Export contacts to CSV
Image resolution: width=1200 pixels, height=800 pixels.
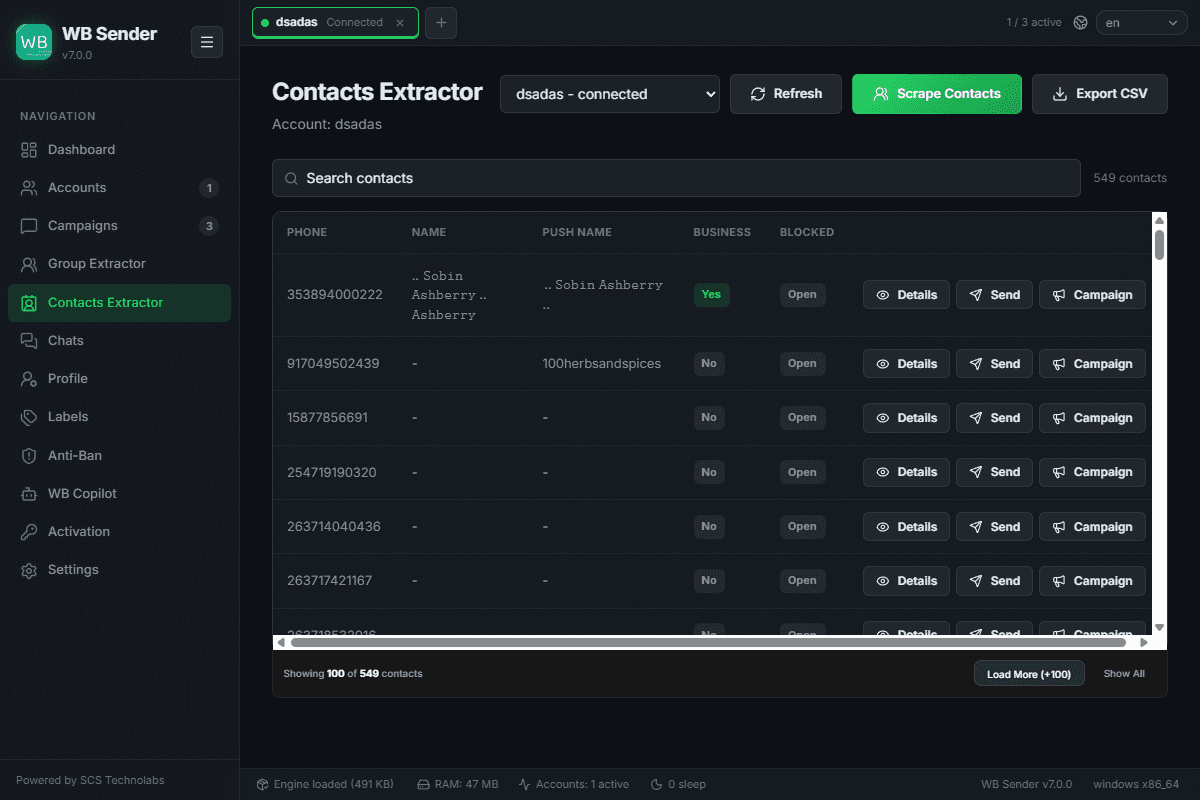tap(1100, 94)
